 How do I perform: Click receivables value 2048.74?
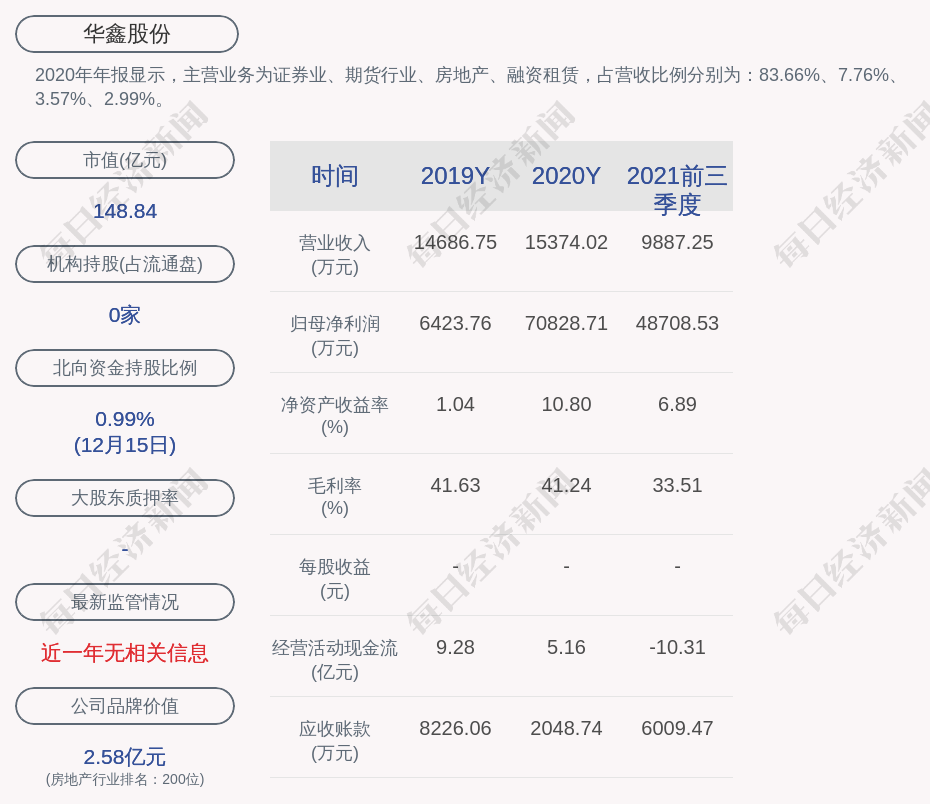566,729
